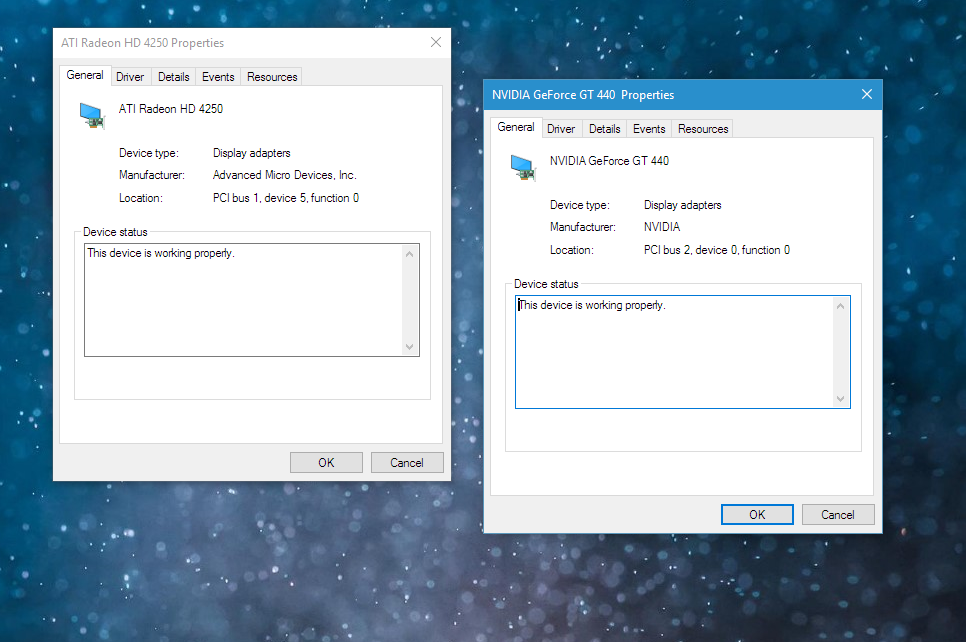966x642 pixels.
Task: Click the 'Location:' label in ATI Radeon window
Action: point(141,198)
